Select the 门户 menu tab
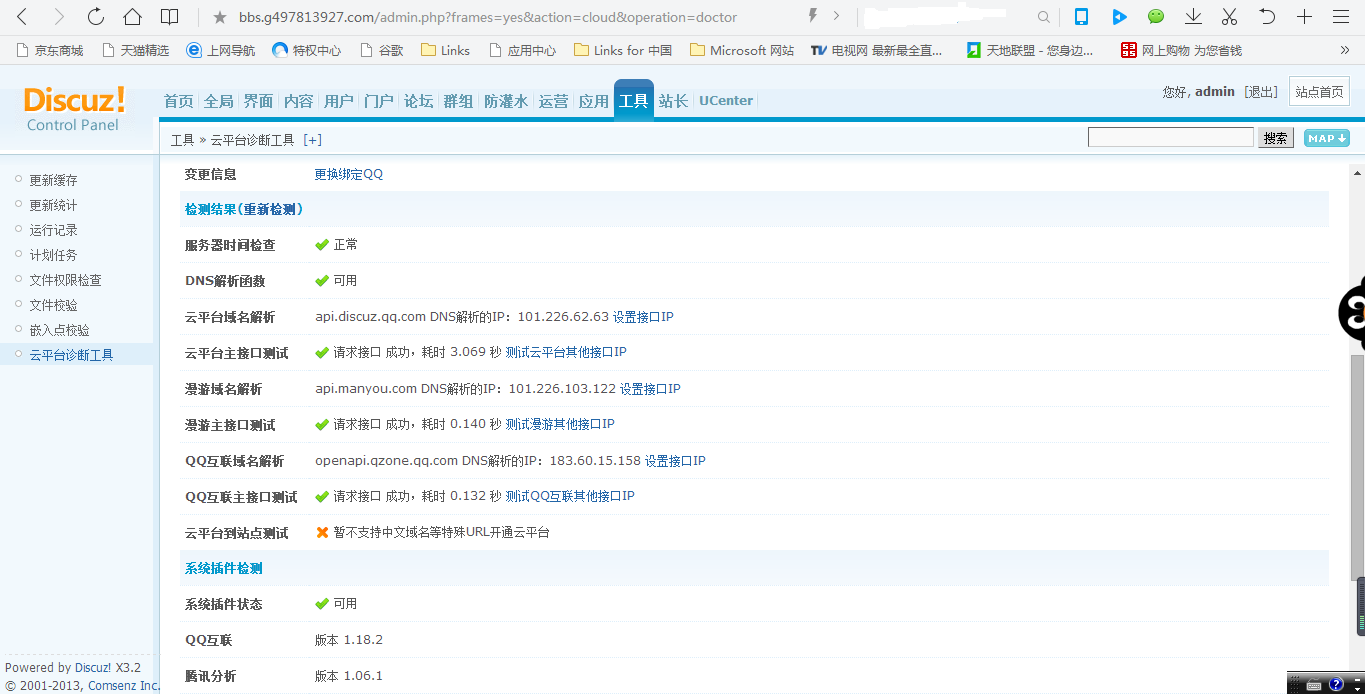Image resolution: width=1365 pixels, height=694 pixels. [379, 101]
